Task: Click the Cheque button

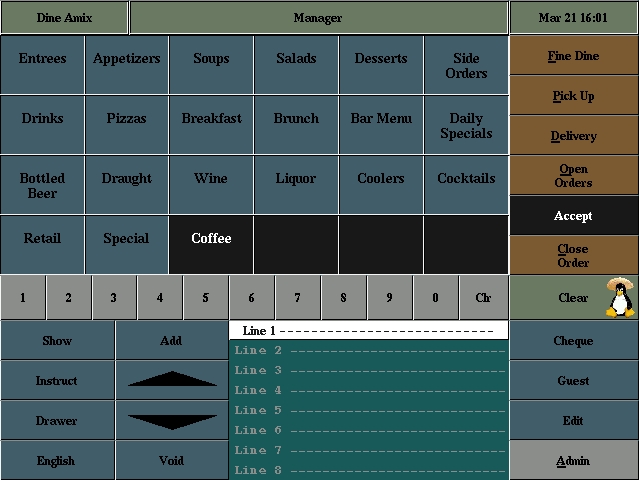Action: tap(573, 340)
